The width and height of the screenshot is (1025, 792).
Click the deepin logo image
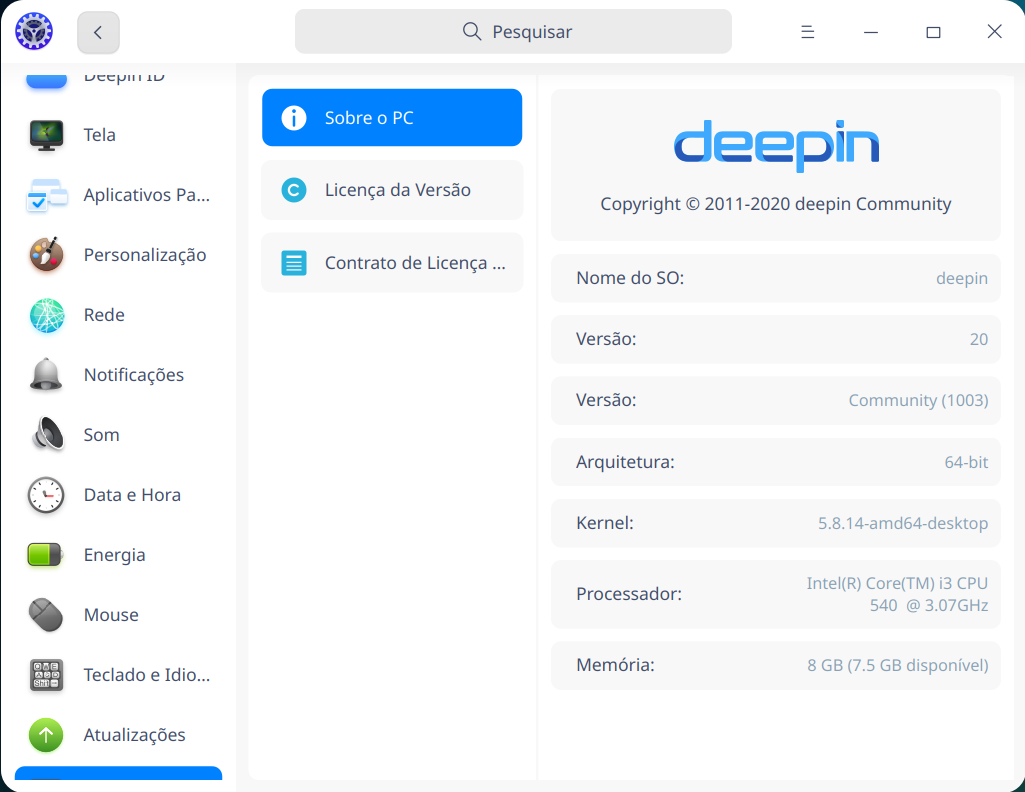[777, 146]
